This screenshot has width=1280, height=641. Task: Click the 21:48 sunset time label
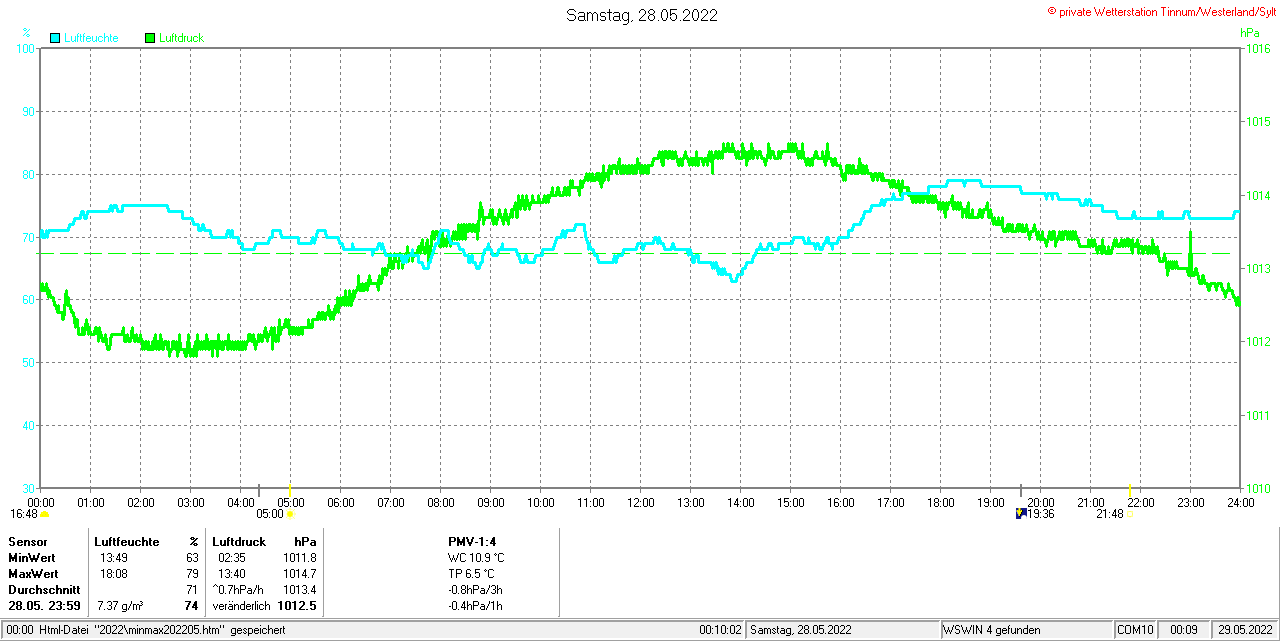pos(1109,514)
